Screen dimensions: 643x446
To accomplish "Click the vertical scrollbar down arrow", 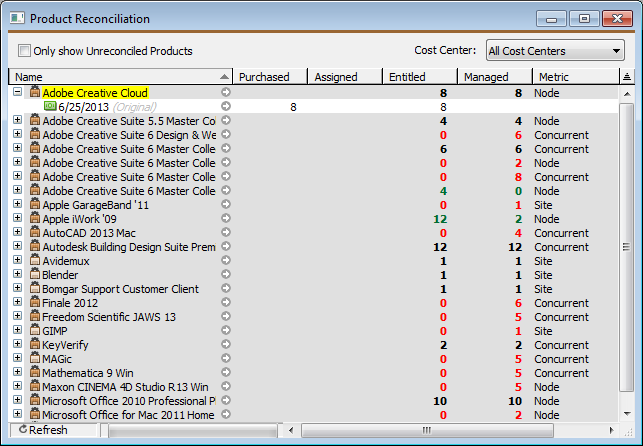I will (627, 414).
